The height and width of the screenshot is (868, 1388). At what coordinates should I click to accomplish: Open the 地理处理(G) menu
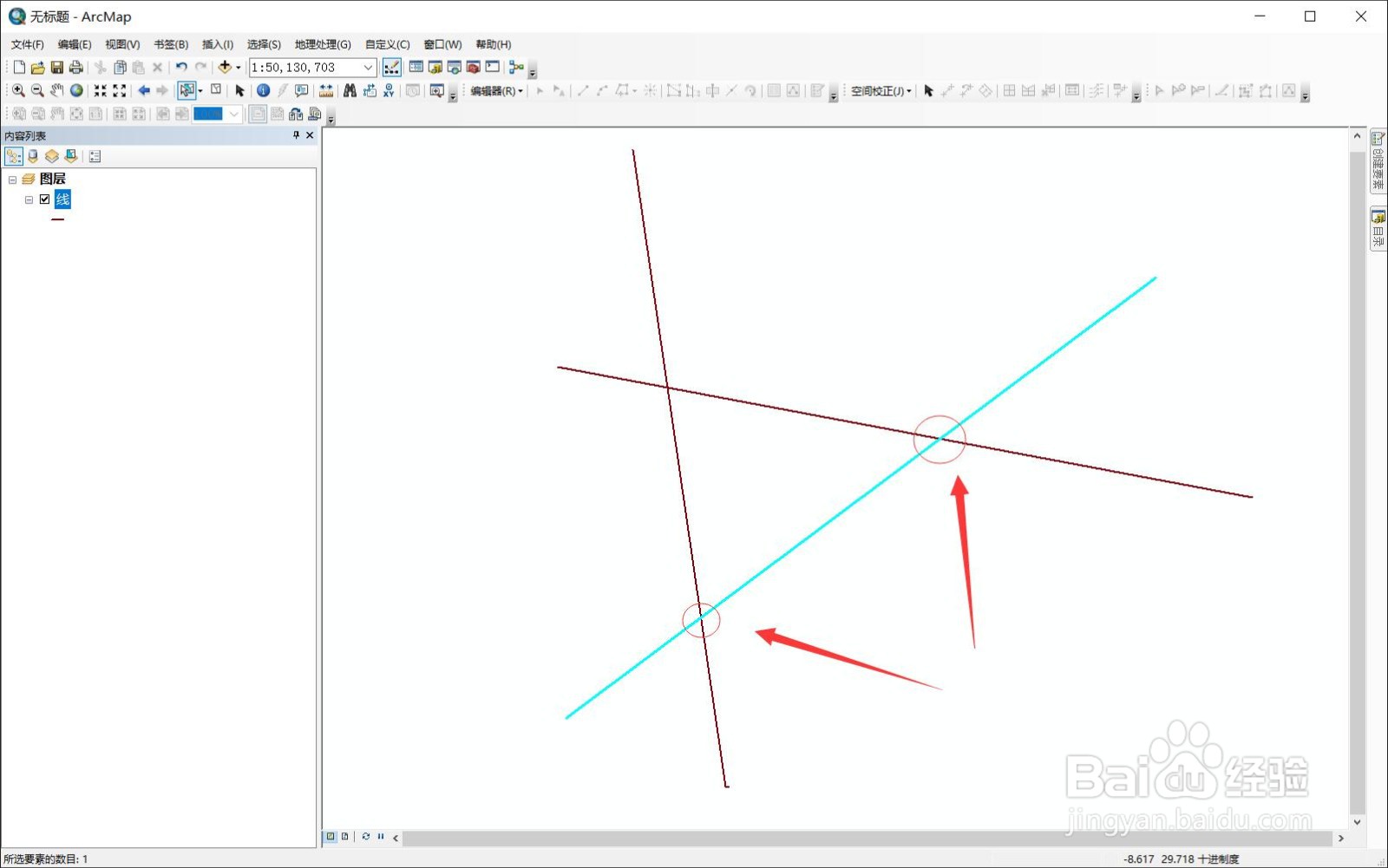coord(323,44)
